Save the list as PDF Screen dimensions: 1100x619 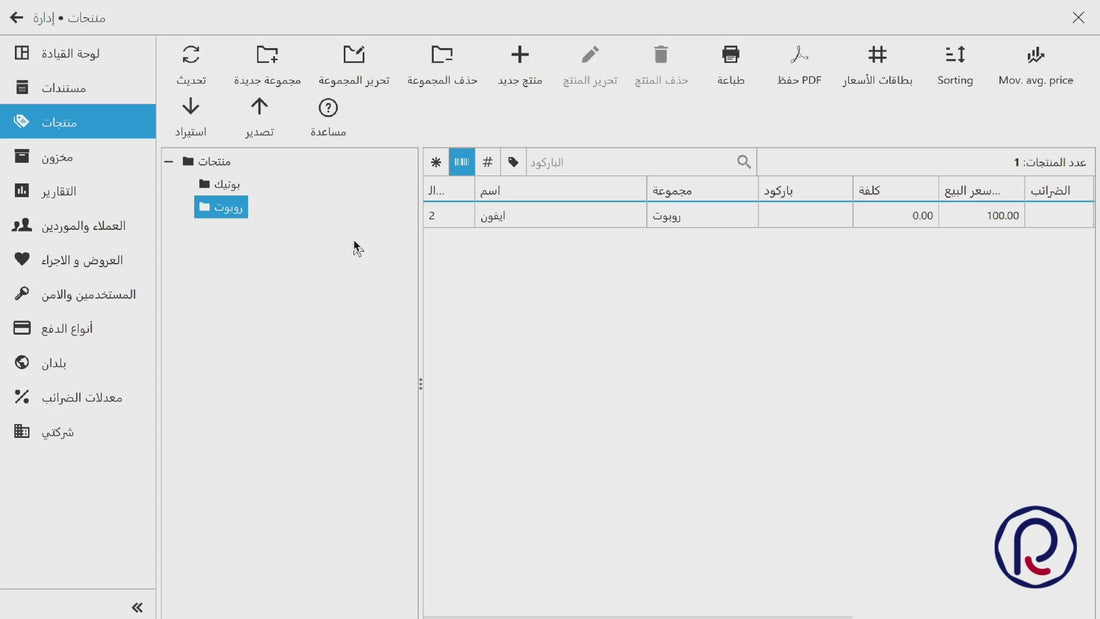click(799, 65)
